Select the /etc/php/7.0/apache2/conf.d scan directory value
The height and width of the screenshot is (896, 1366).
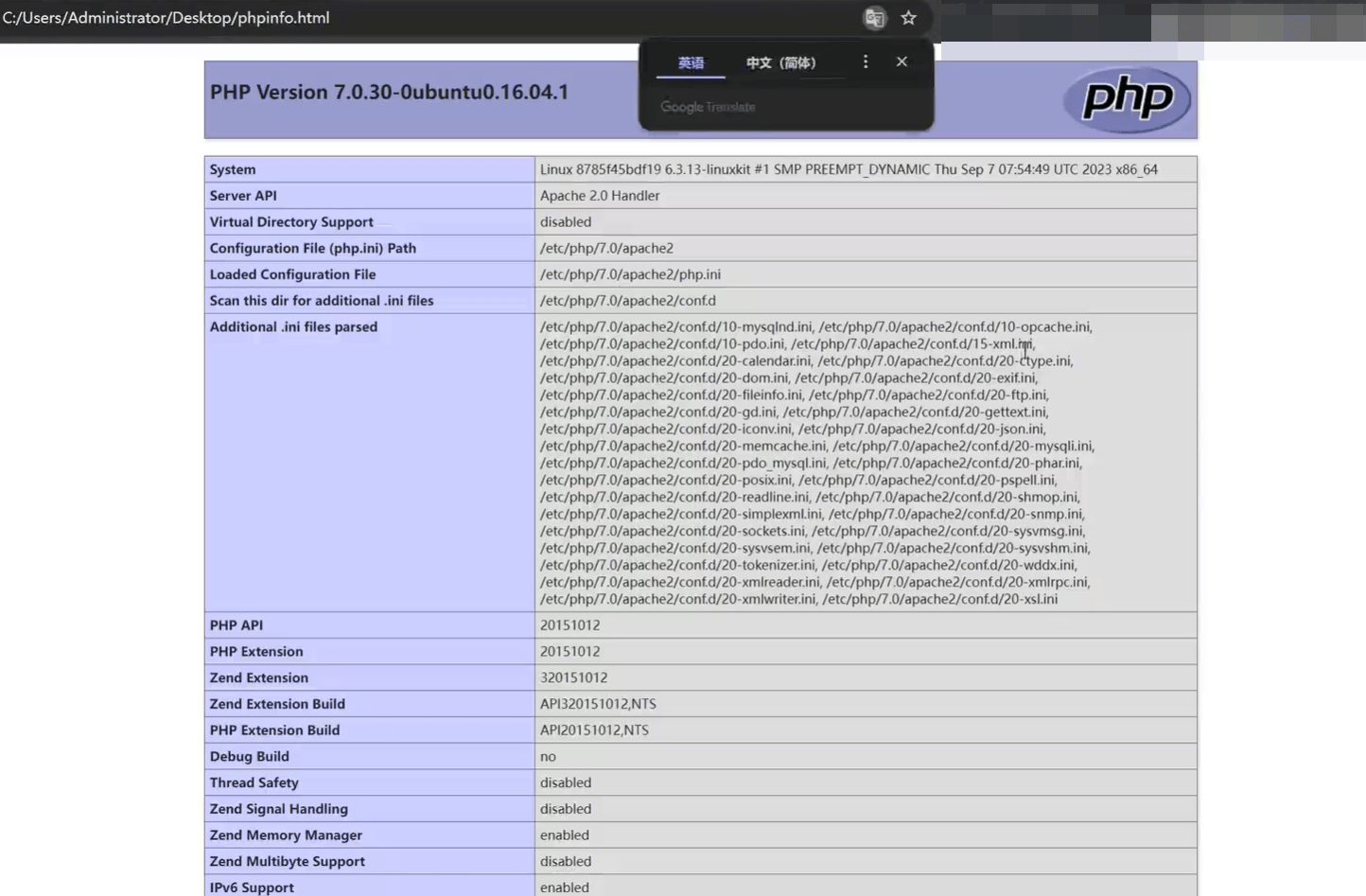[628, 301]
